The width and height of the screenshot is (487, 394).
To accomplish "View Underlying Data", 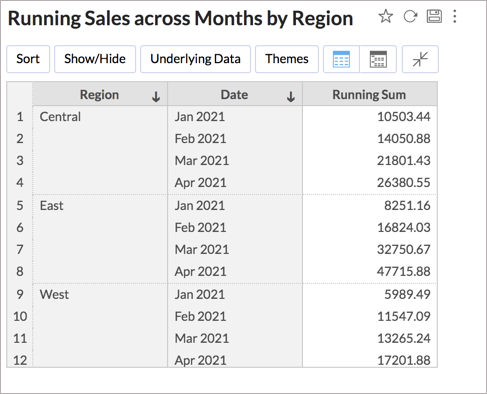I will coord(195,59).
